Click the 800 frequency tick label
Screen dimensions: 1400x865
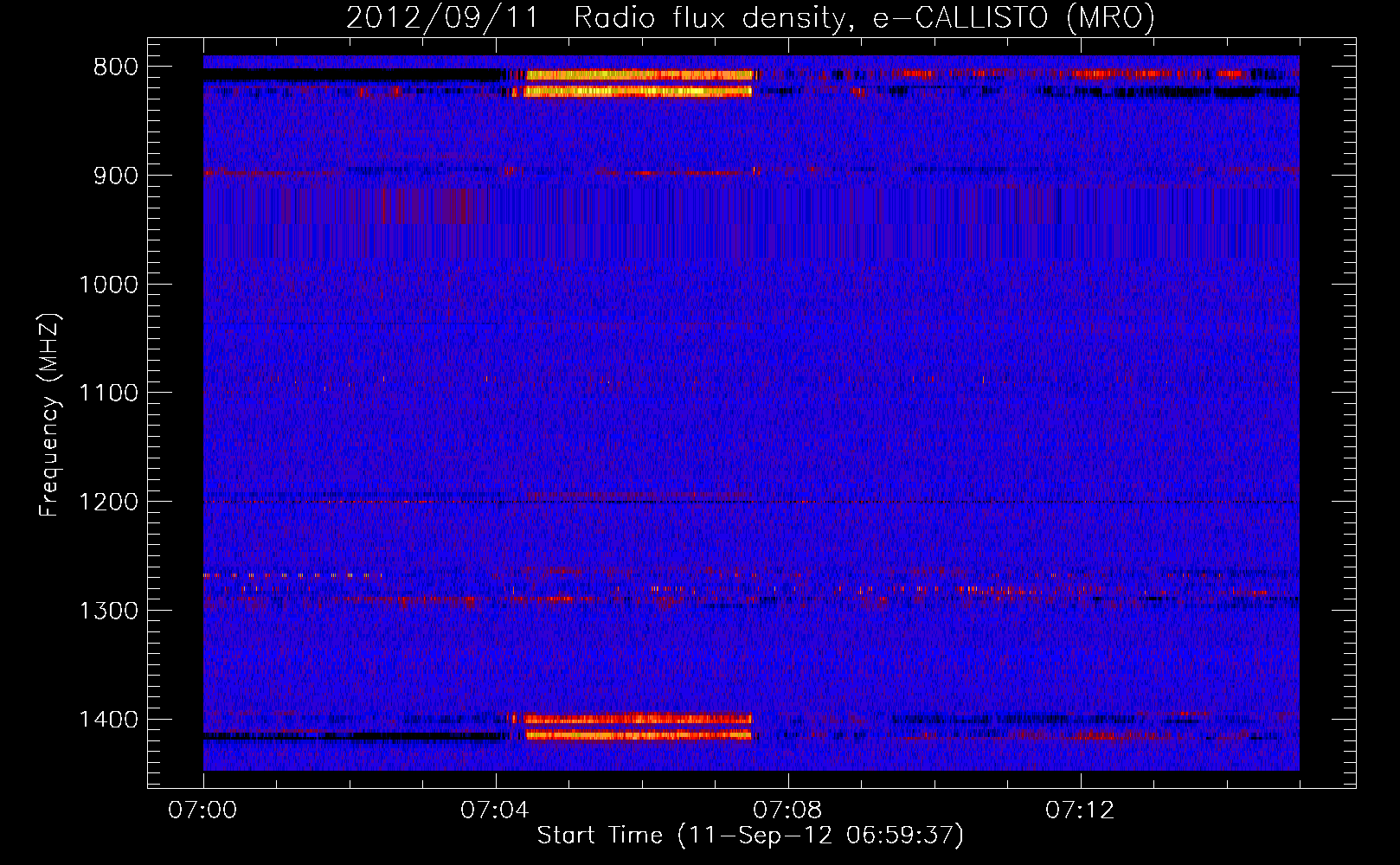point(115,67)
